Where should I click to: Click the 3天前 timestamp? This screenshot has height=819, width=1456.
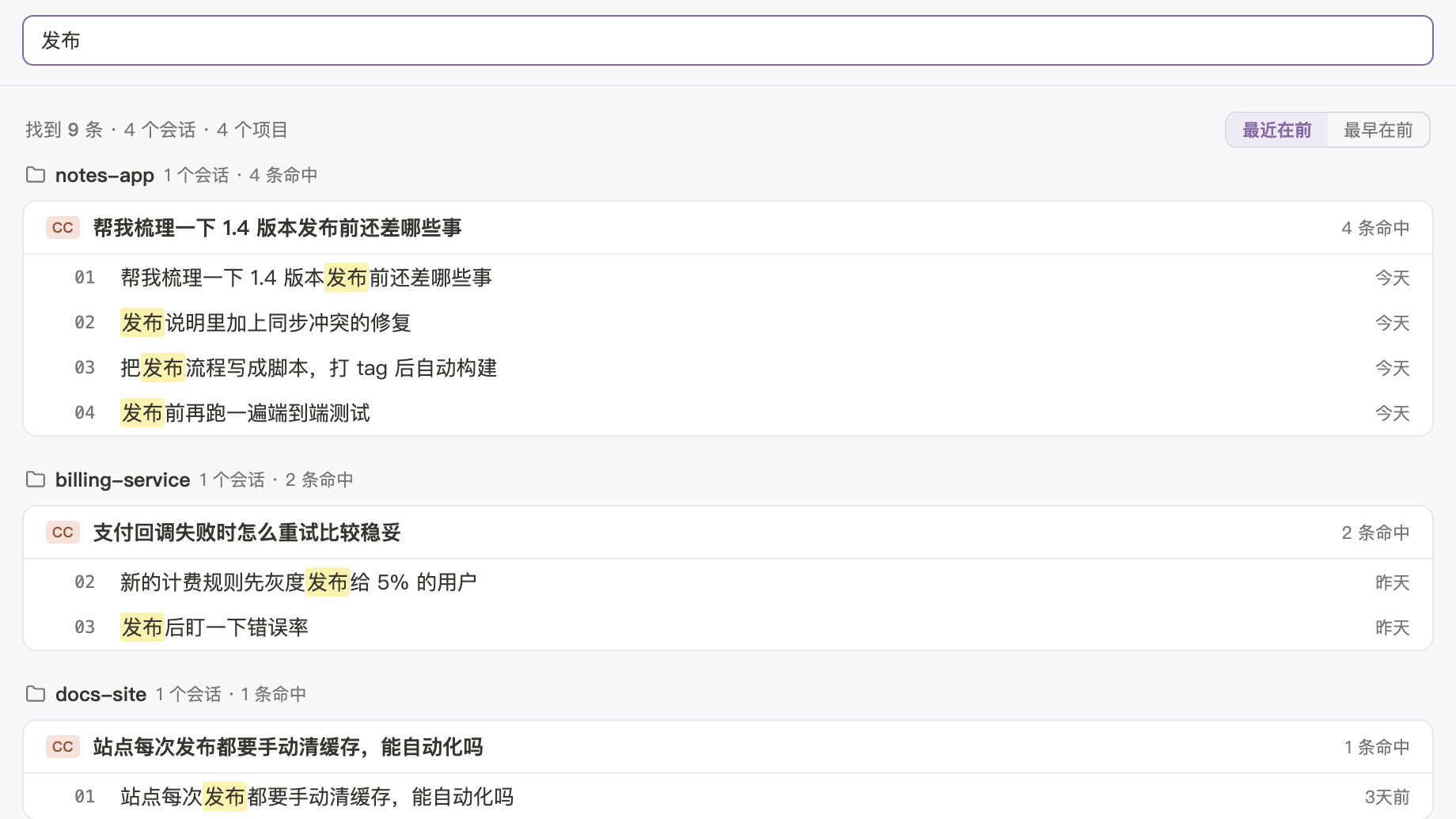pos(1387,797)
